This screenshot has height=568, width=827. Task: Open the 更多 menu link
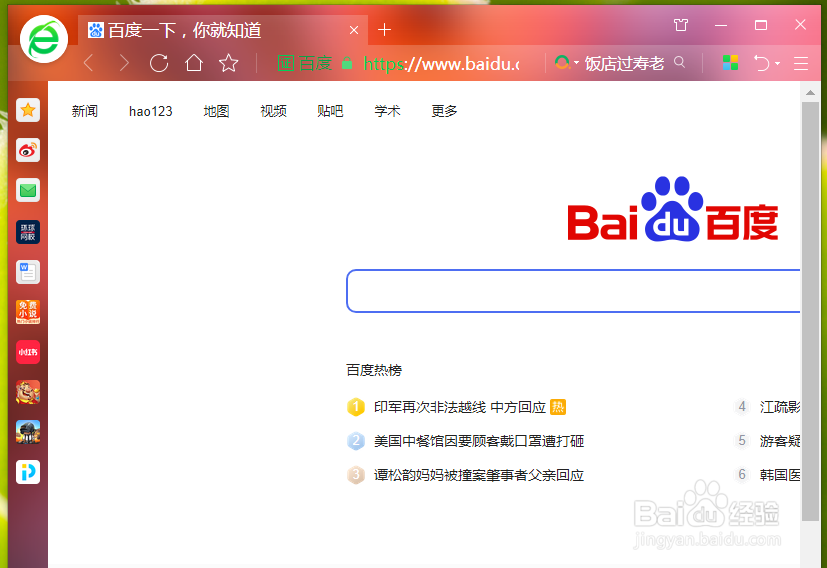click(444, 111)
